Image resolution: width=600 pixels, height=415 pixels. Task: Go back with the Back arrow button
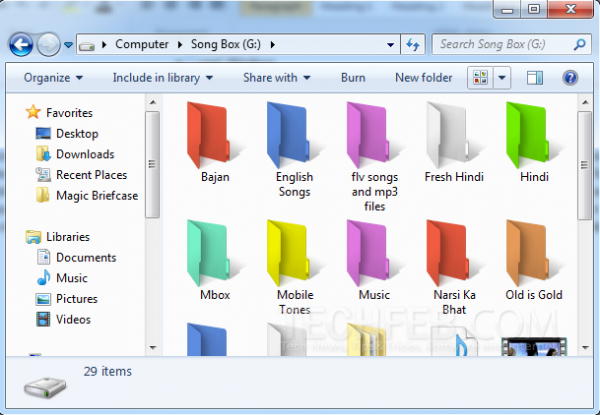click(x=21, y=44)
